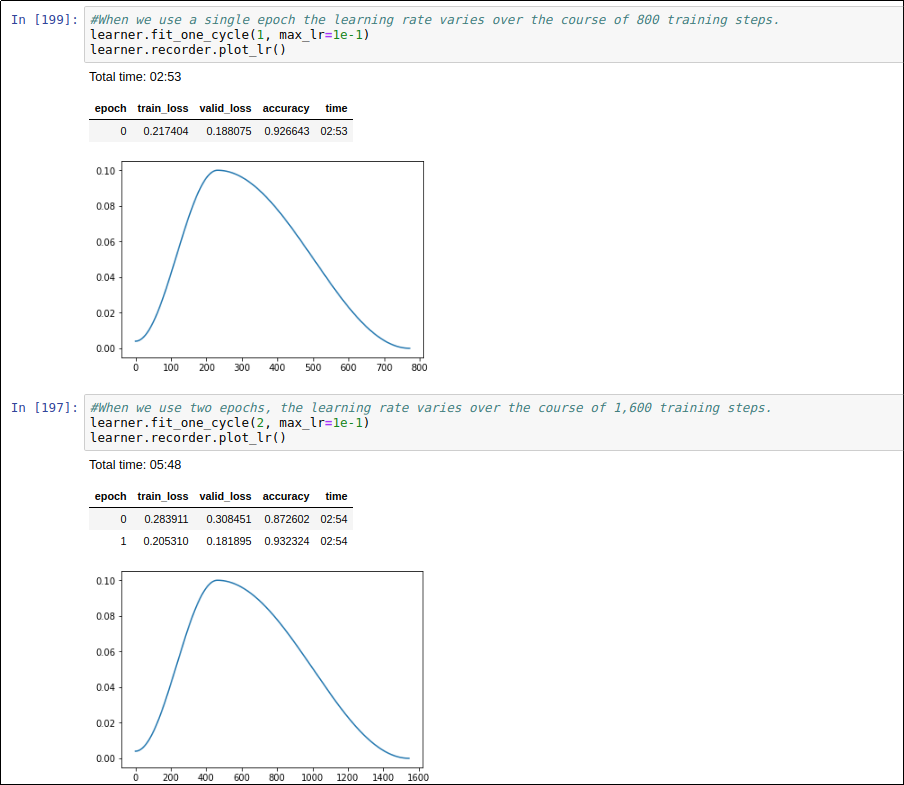Viewport: 904px width, 785px height.
Task: Select the plot_lr() line in cell 199
Action: pos(187,50)
